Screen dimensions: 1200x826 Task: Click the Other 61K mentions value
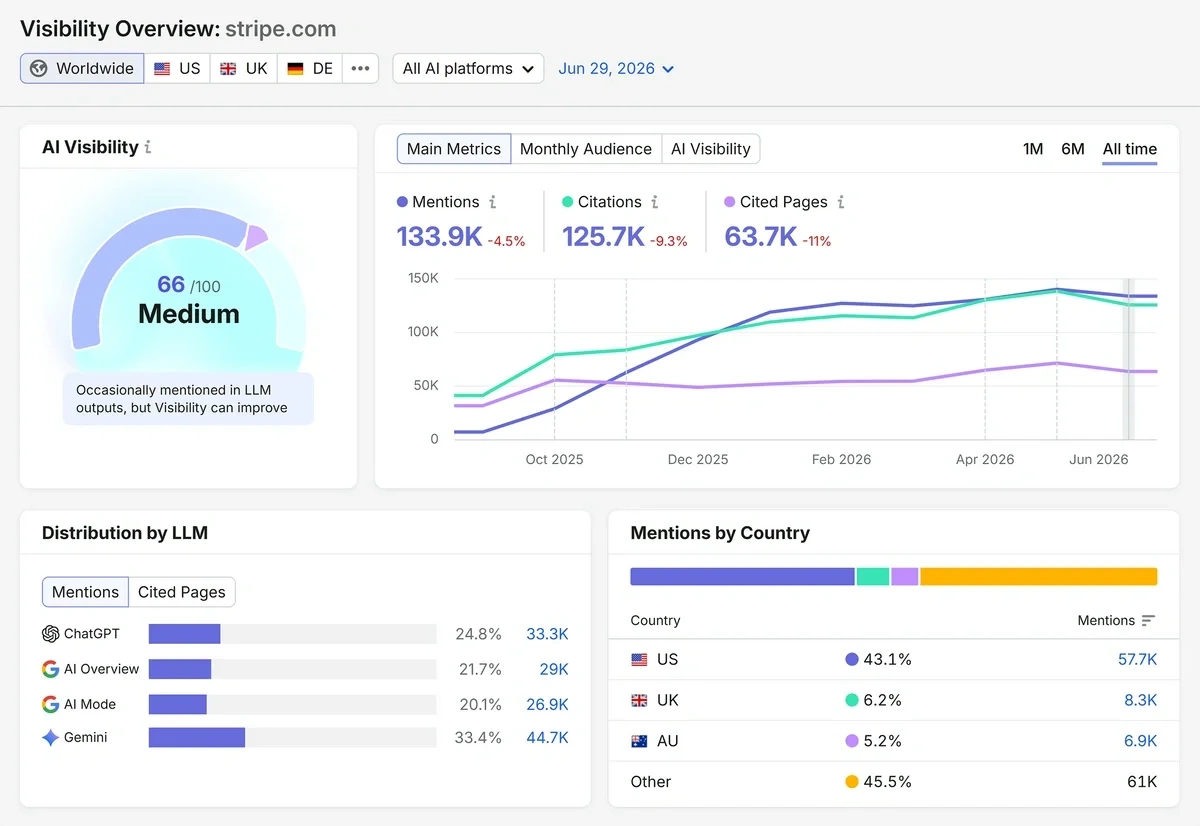click(1142, 782)
